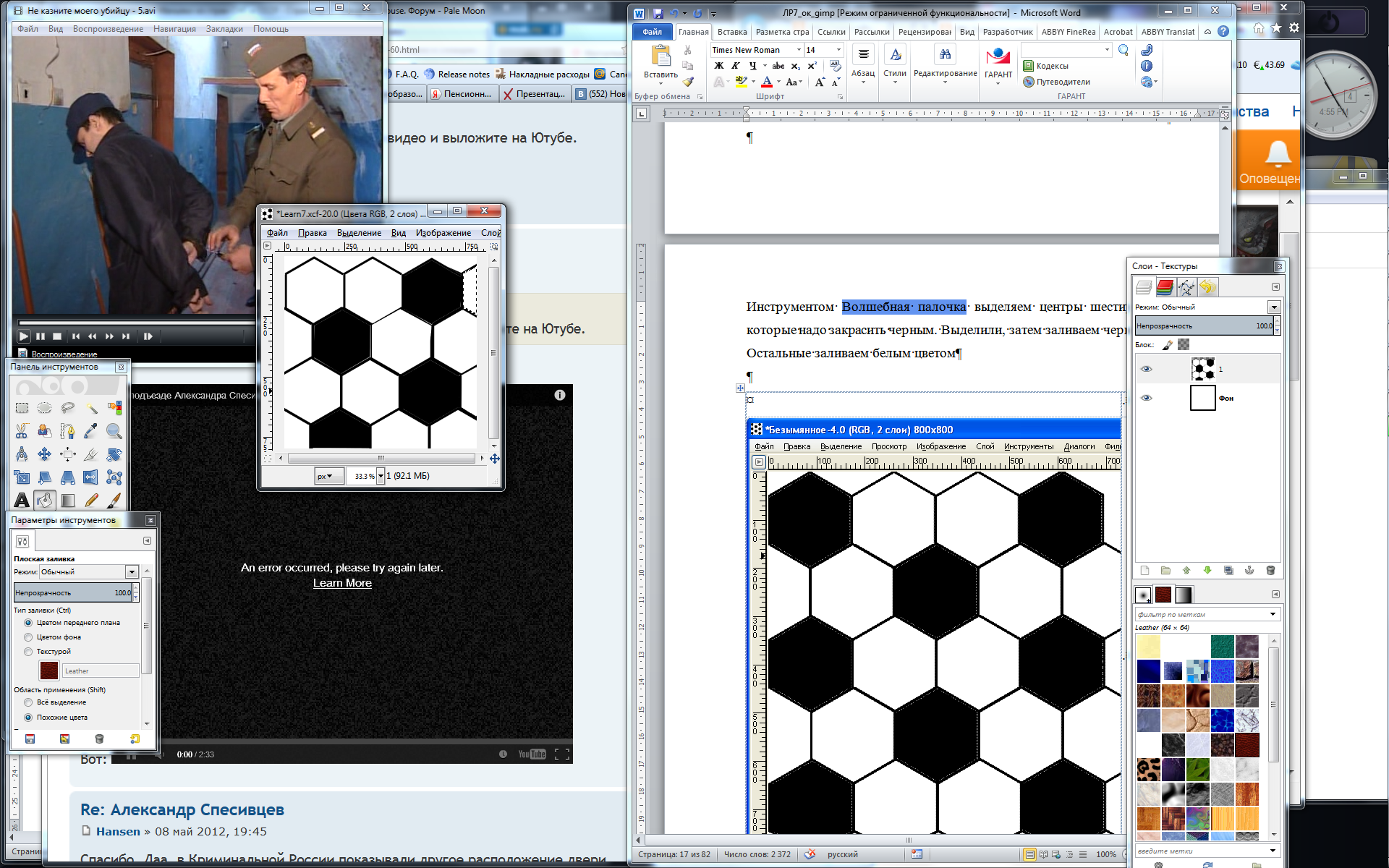1389x868 pixels.
Task: Open the font name dropdown in Word
Action: [799, 50]
